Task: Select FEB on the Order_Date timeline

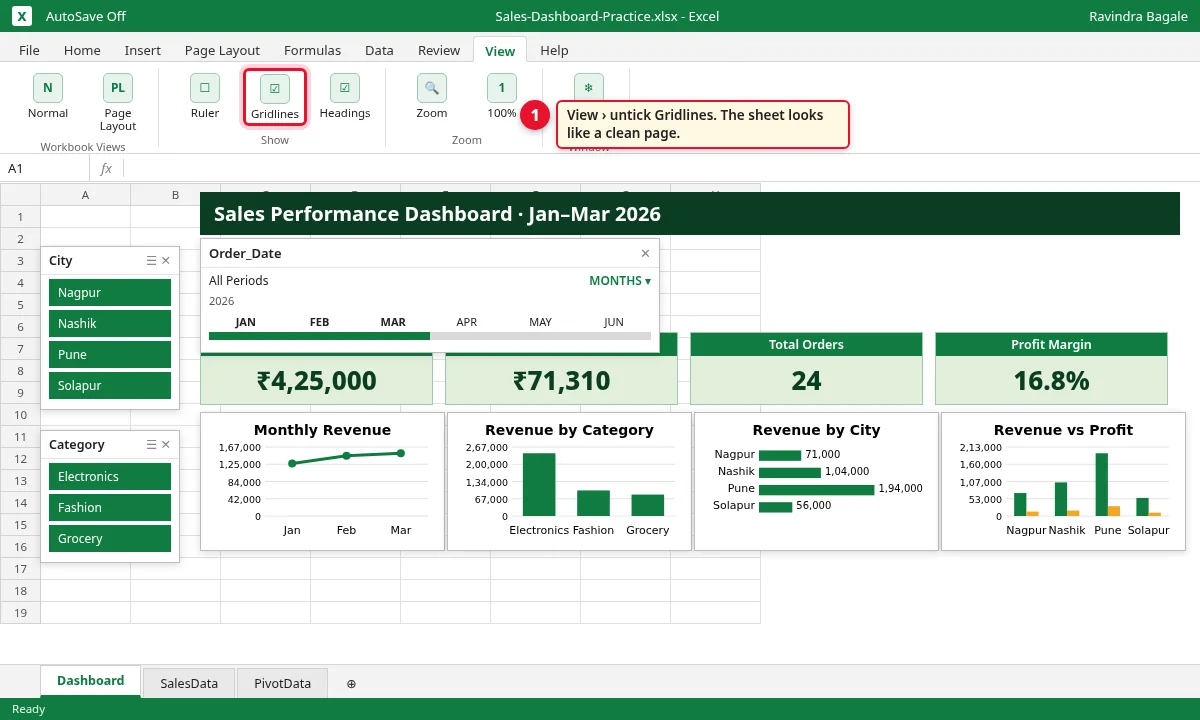Action: tap(320, 322)
